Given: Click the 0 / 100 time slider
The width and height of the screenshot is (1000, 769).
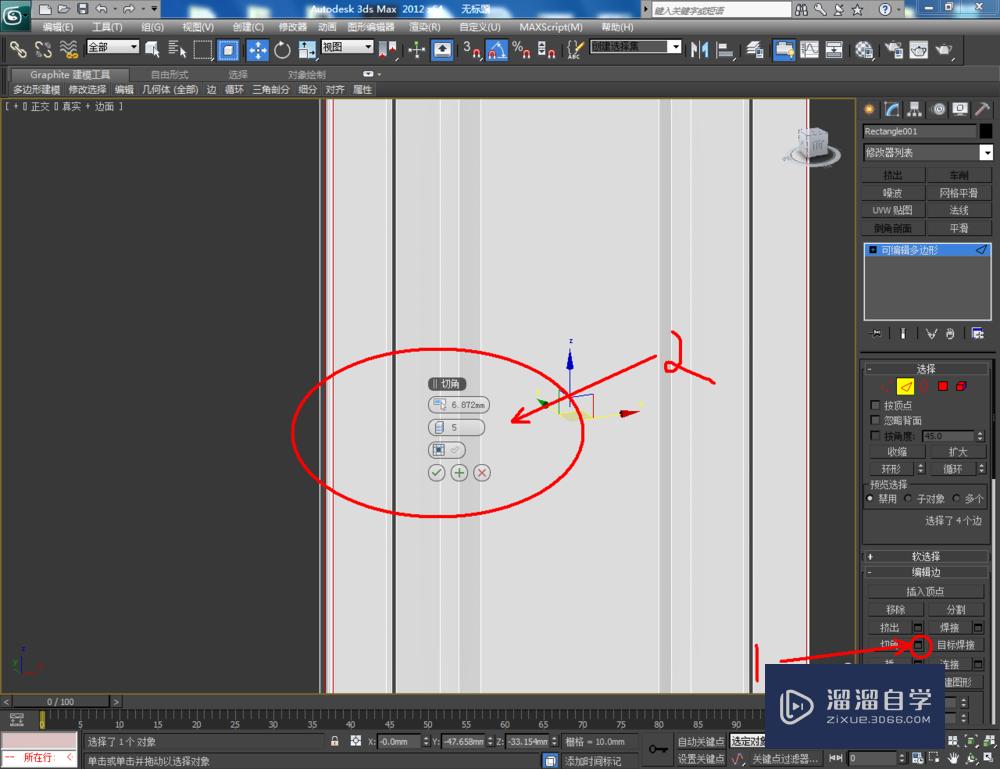Looking at the screenshot, I should click(x=61, y=701).
